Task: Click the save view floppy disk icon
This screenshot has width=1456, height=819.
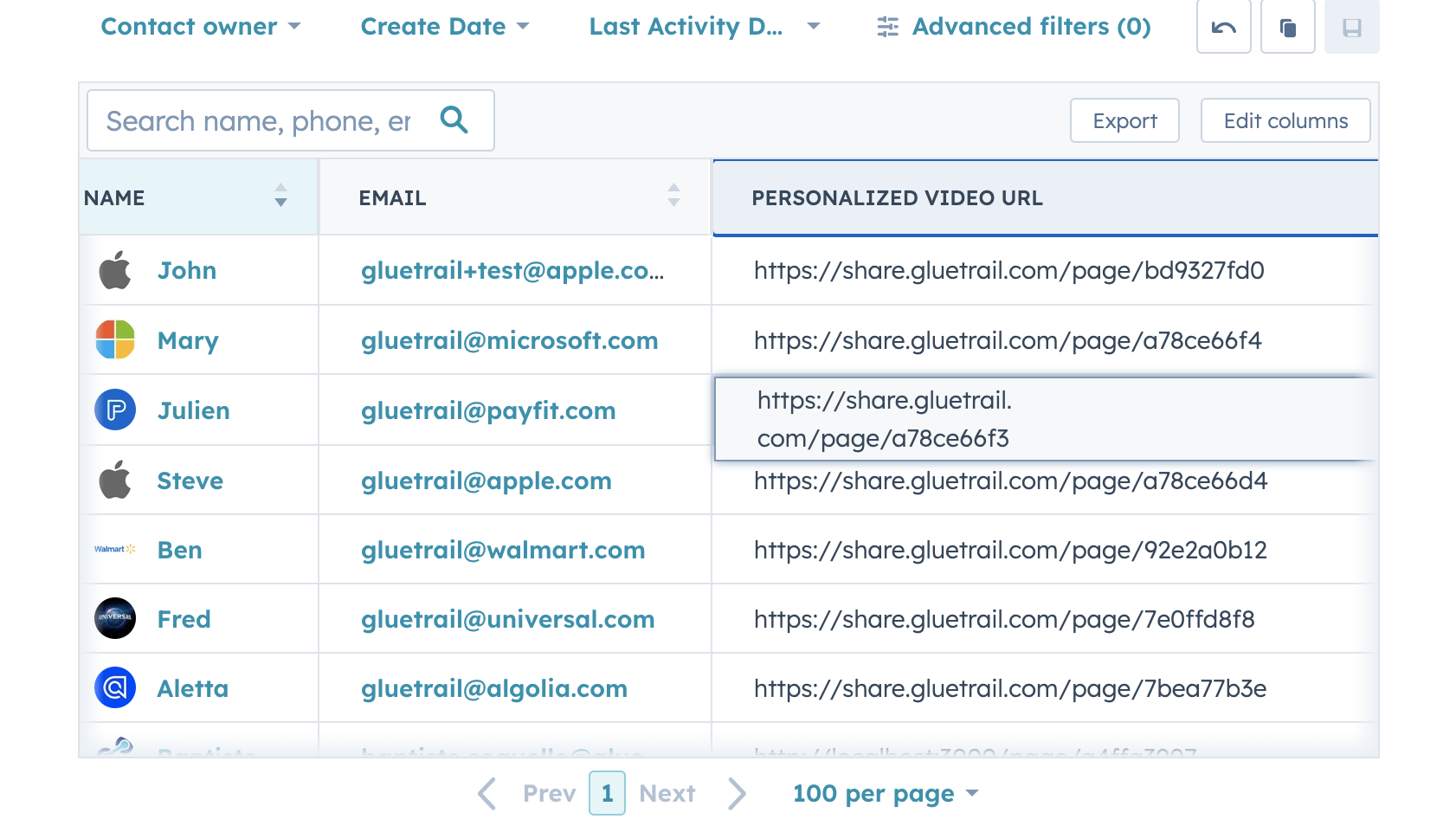Action: point(1351,28)
